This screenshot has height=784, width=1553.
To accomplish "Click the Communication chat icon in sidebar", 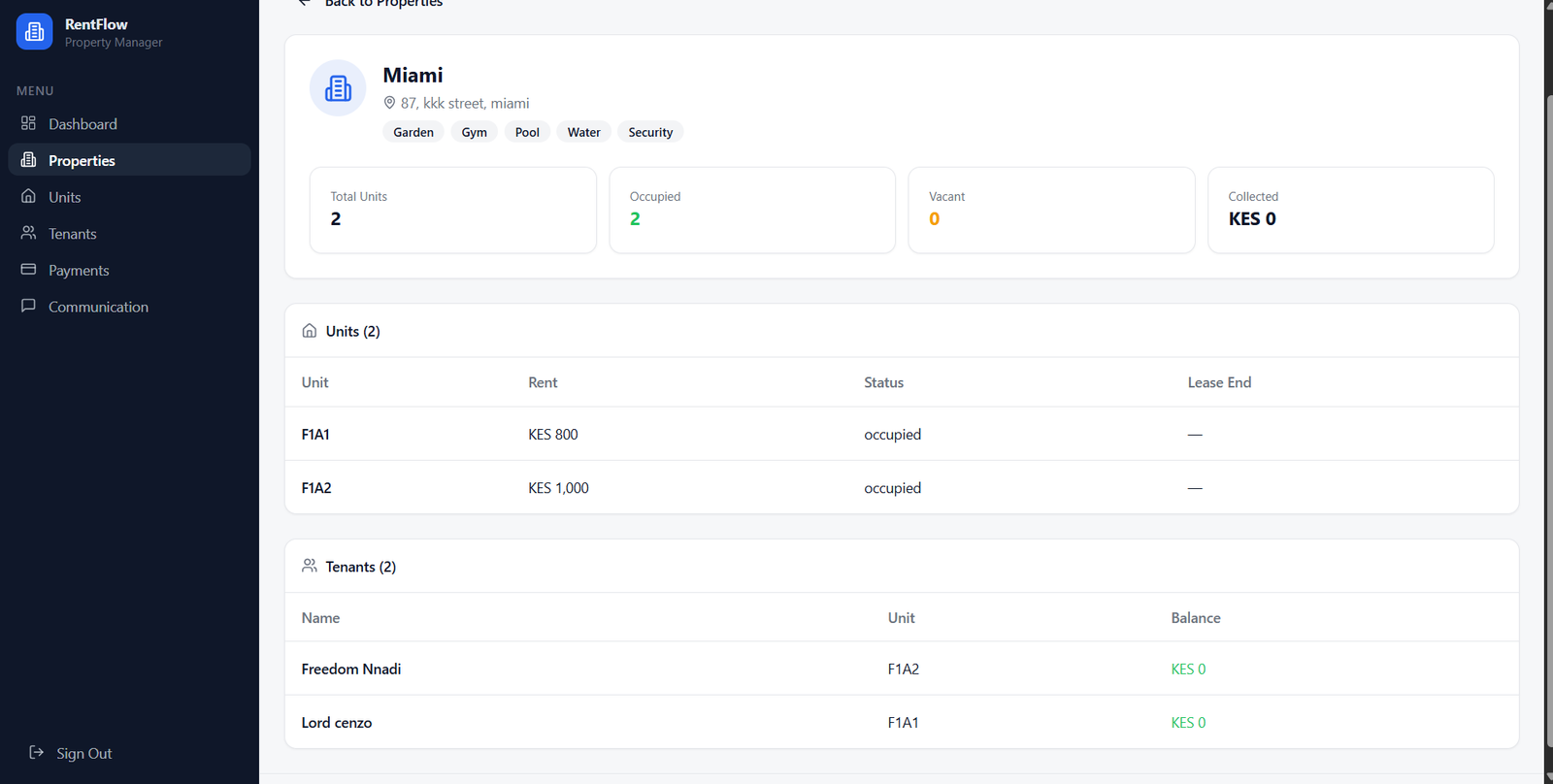I will [x=28, y=306].
